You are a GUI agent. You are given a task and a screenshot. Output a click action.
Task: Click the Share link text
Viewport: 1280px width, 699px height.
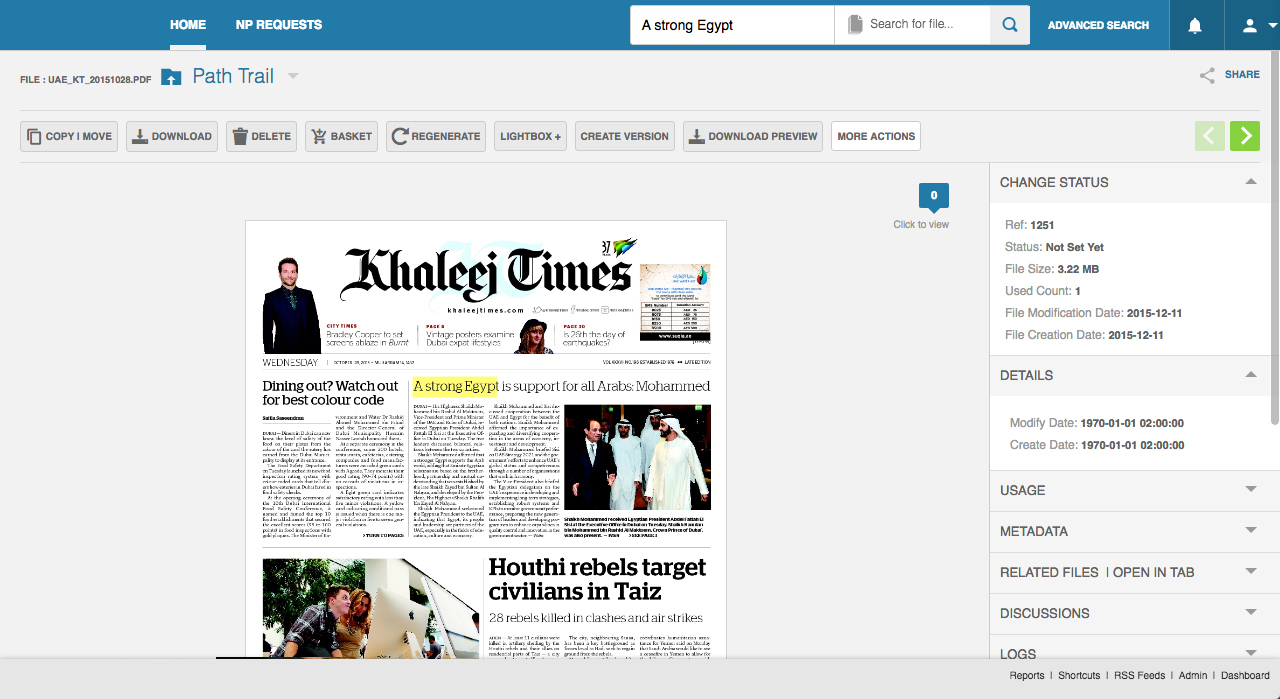[1242, 75]
